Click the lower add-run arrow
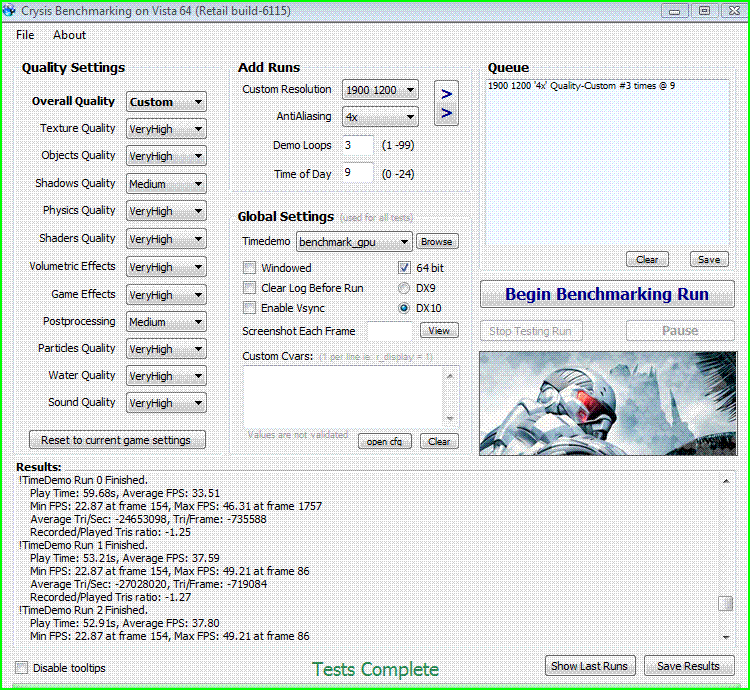The image size is (750, 690). [446, 113]
